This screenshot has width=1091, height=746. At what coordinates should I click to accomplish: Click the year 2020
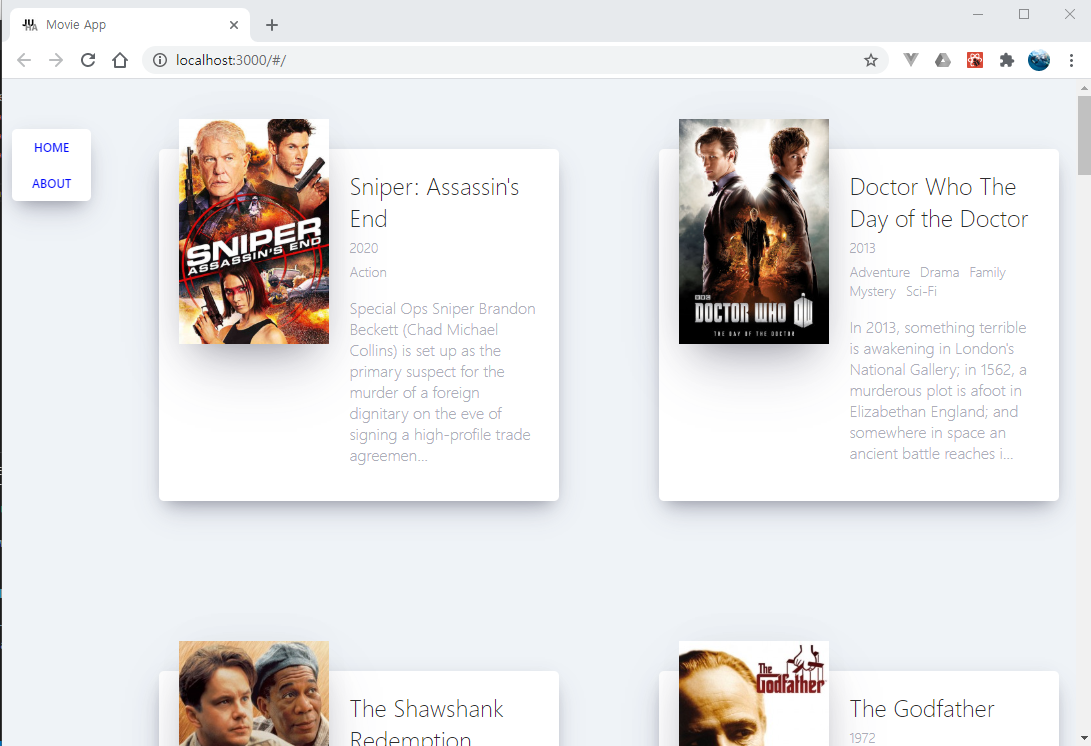(364, 248)
